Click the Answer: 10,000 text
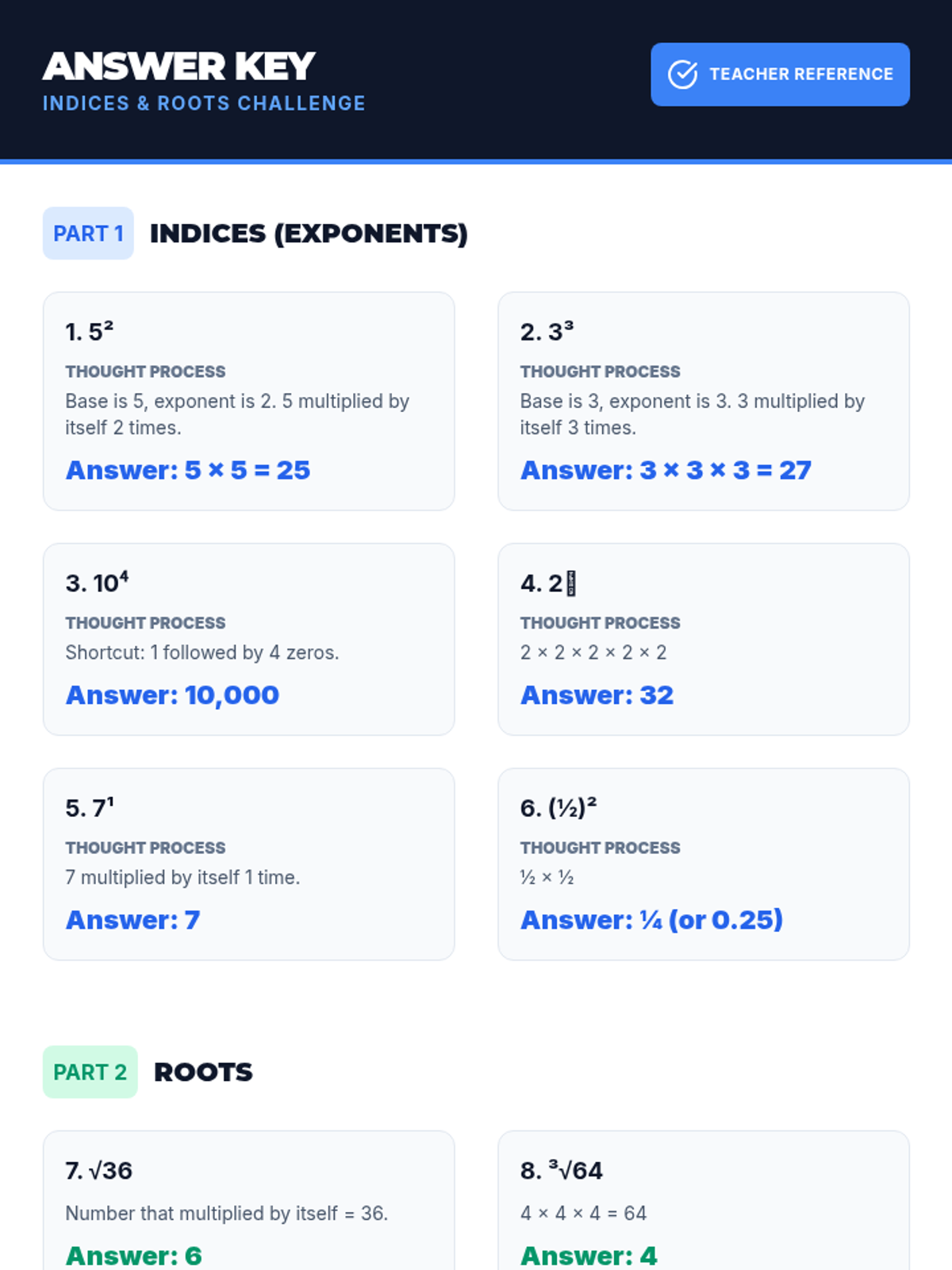 (x=172, y=695)
